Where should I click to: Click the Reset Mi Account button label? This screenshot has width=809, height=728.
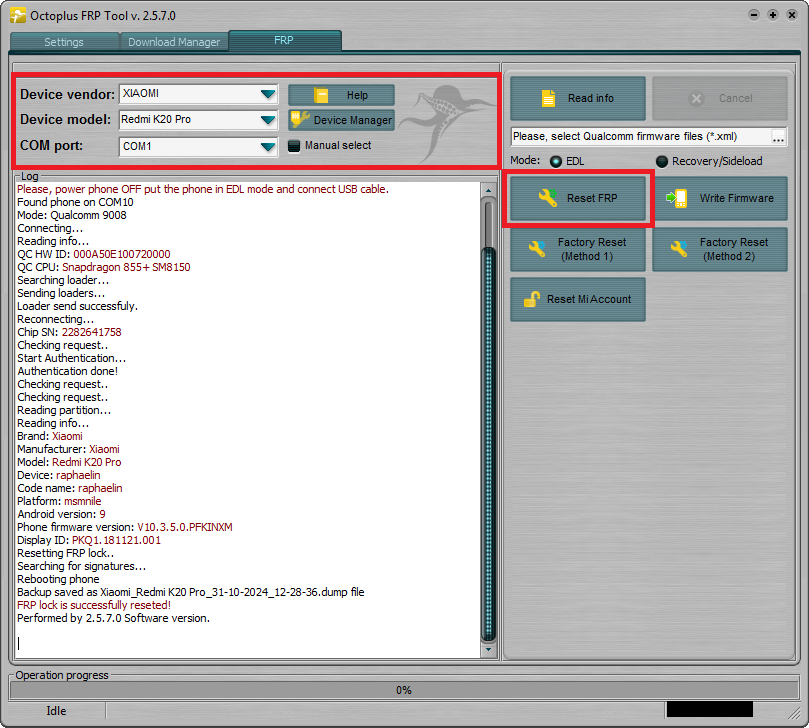point(589,299)
